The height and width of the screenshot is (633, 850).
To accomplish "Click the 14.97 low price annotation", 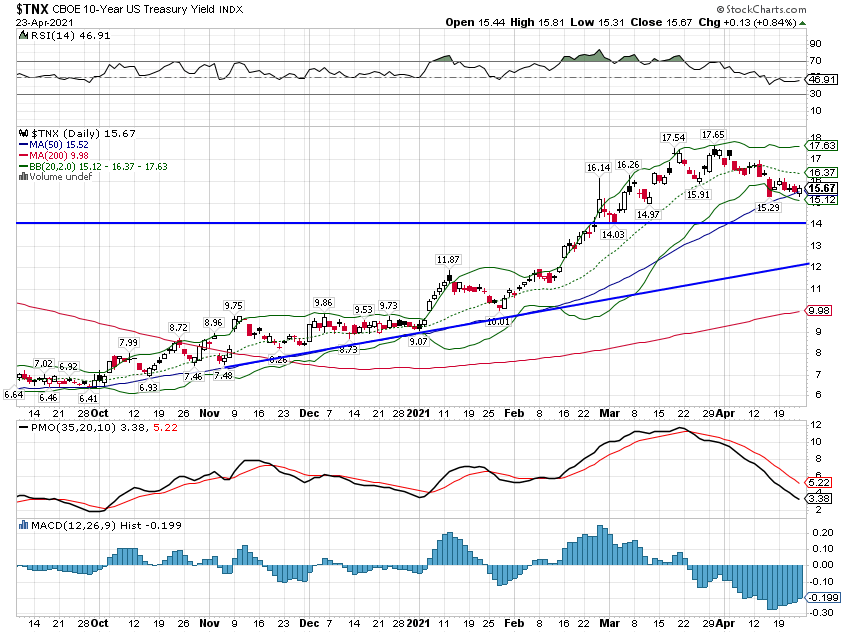I will coord(648,214).
